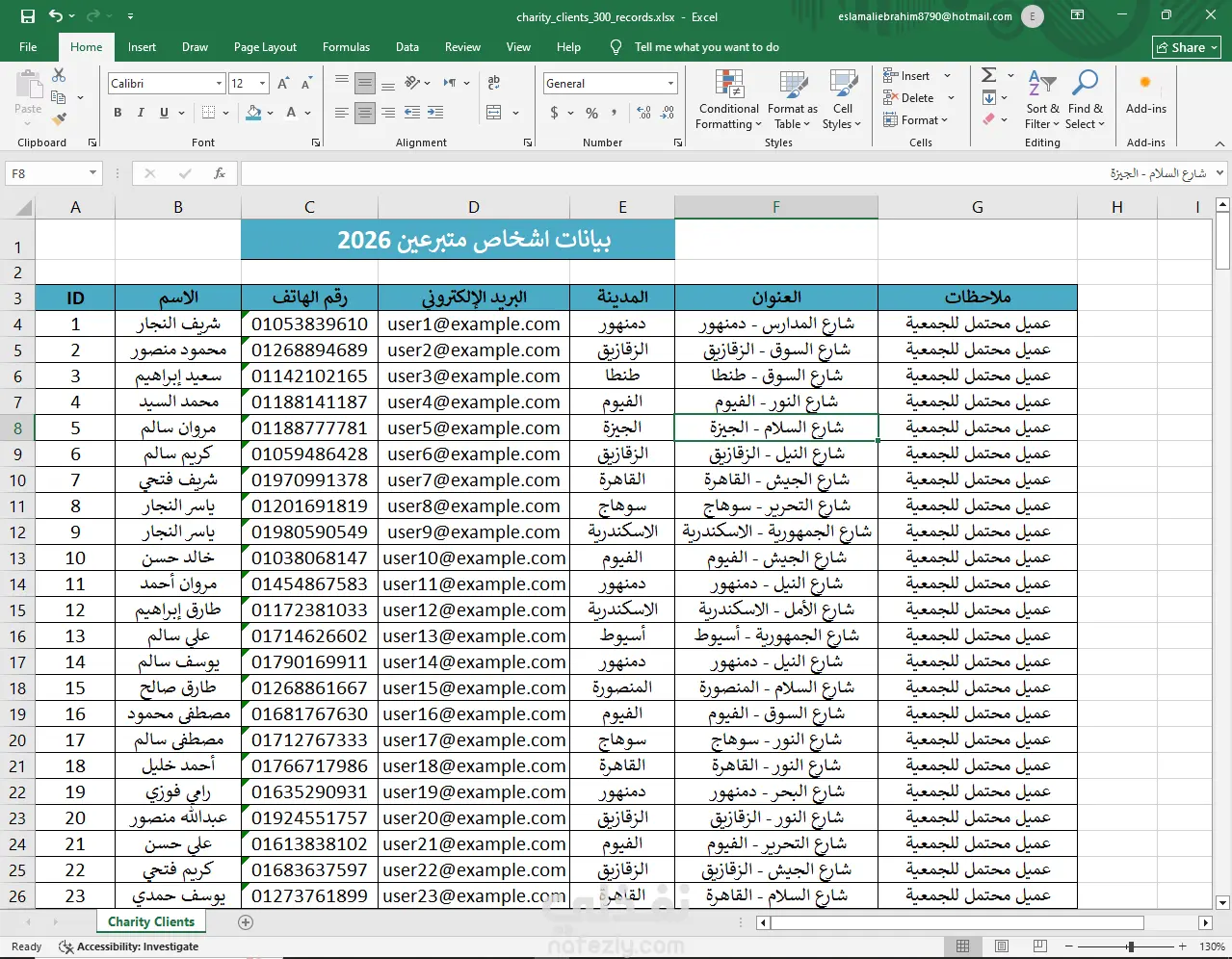Click the Insert Function fx icon
The height and width of the screenshot is (959, 1232).
220,173
